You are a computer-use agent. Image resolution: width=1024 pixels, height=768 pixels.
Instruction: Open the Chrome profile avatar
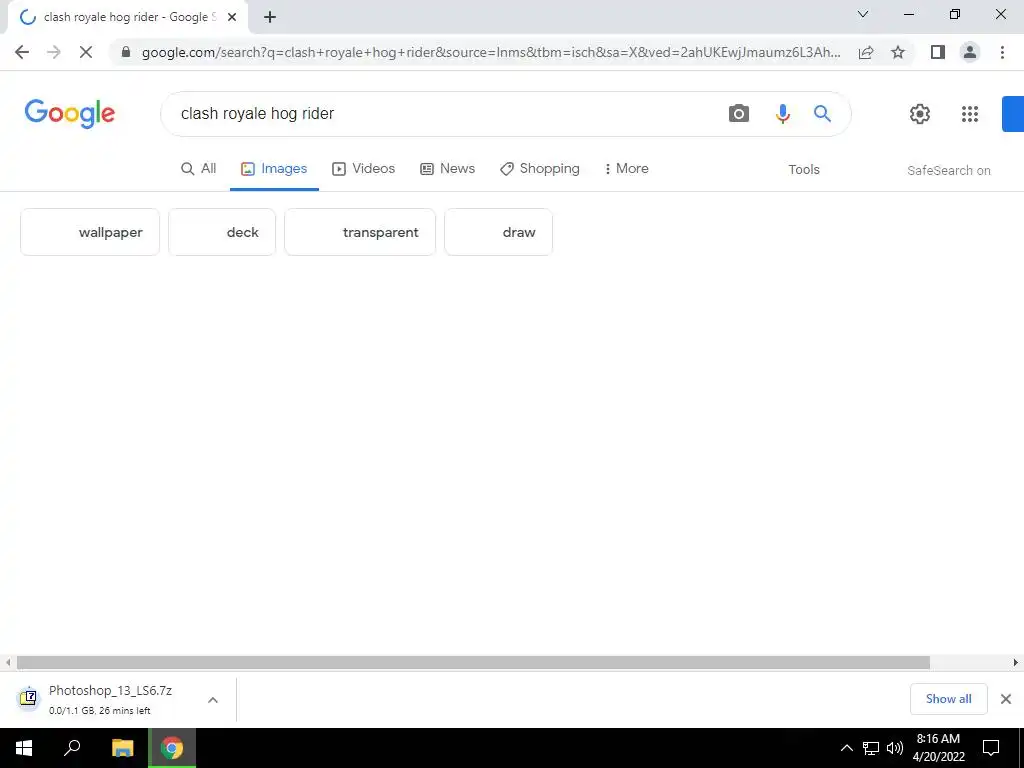[970, 52]
